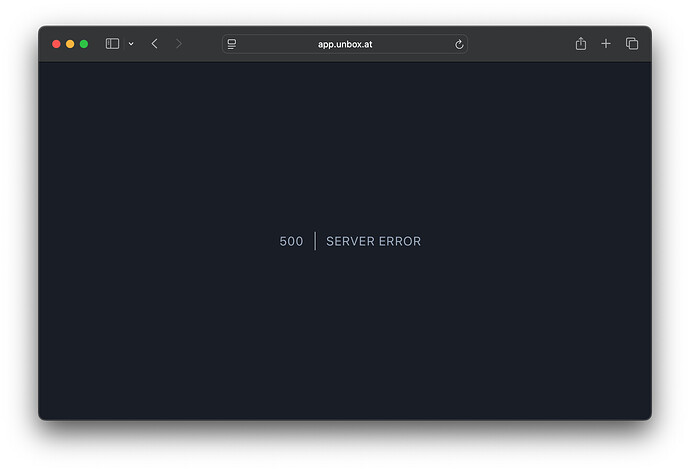690x471 pixels.
Task: Enter full screen with the green button
Action: click(84, 44)
